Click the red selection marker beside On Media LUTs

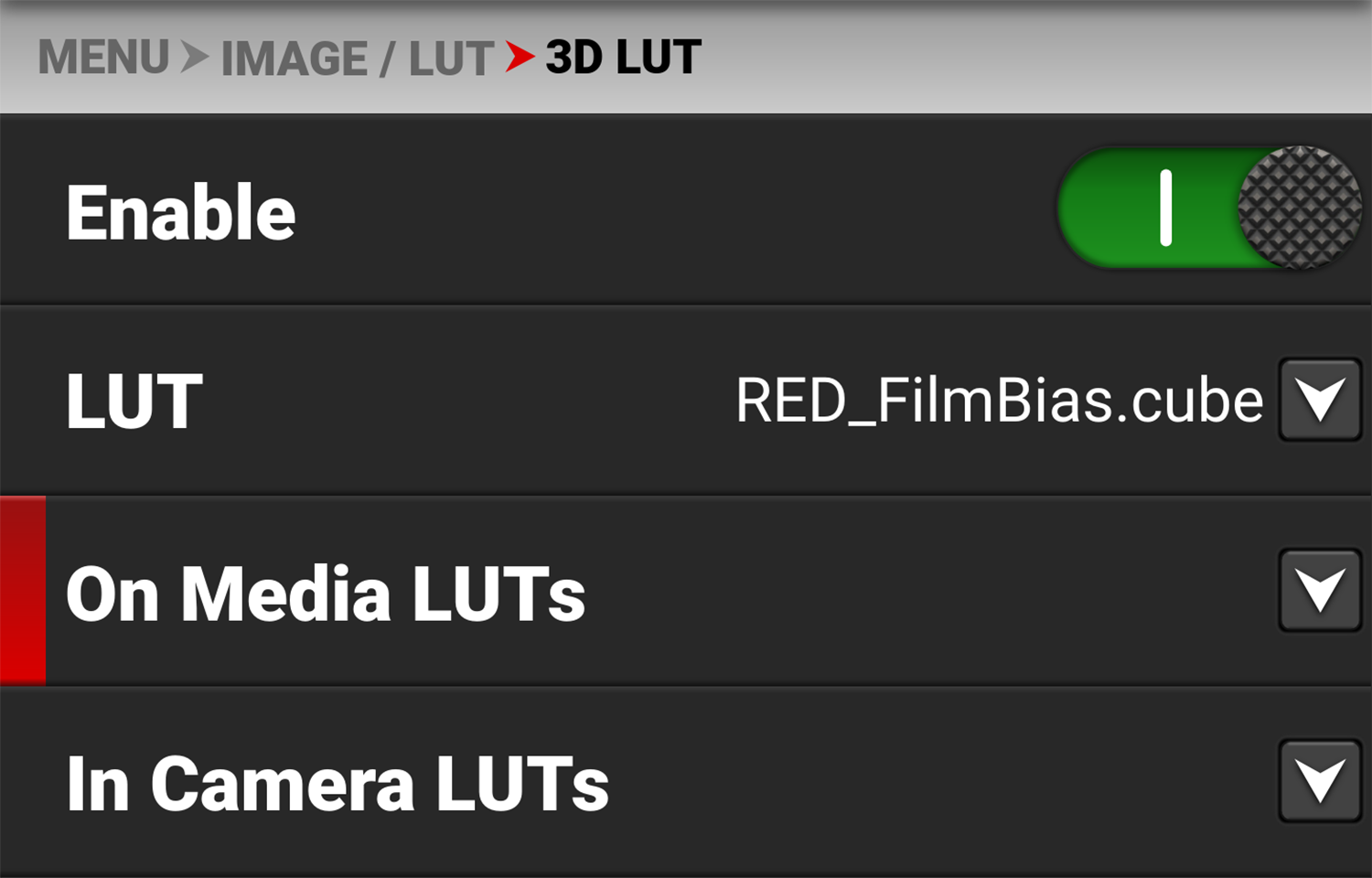[x=23, y=591]
